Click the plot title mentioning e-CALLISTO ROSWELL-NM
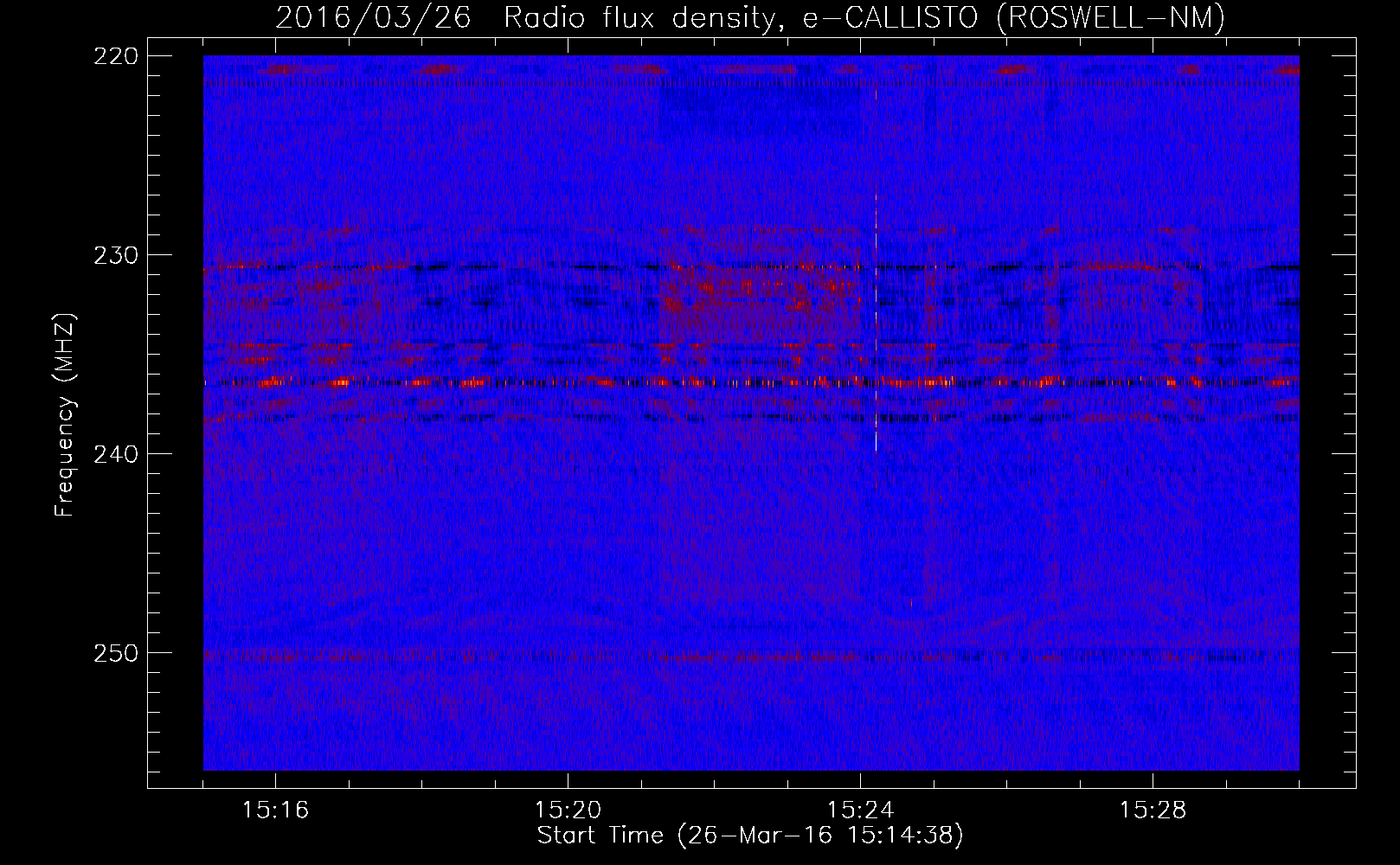This screenshot has width=1400, height=865. pyautogui.click(x=750, y=17)
